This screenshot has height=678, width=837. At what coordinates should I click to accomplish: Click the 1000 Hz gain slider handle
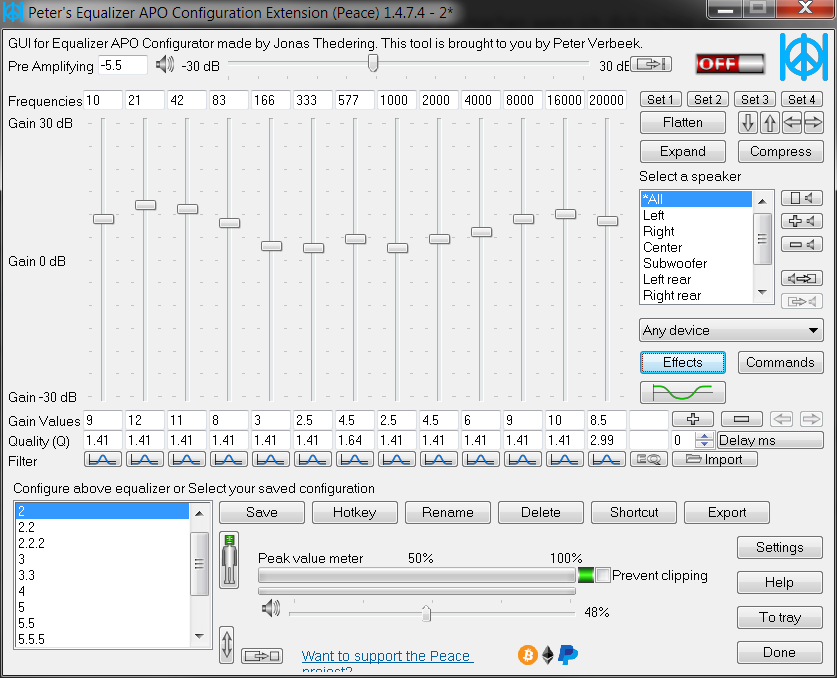pos(397,248)
